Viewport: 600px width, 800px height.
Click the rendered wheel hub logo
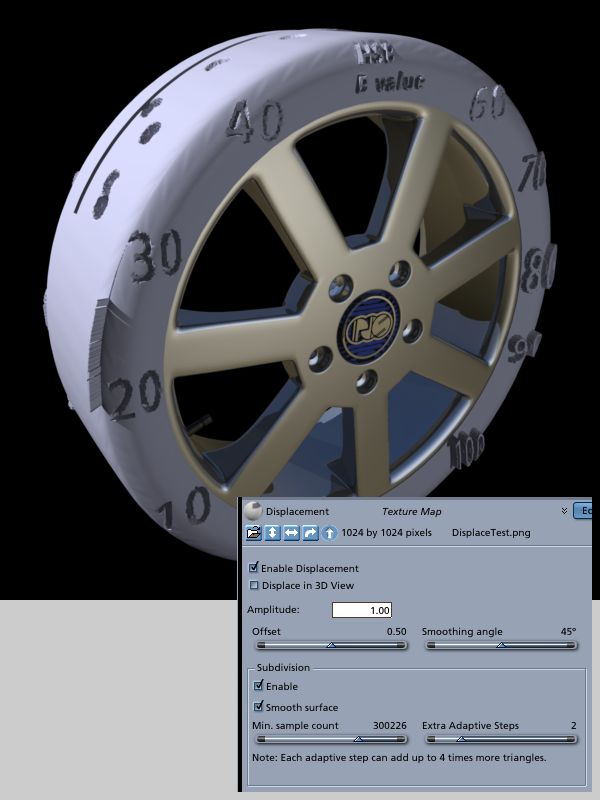click(369, 327)
